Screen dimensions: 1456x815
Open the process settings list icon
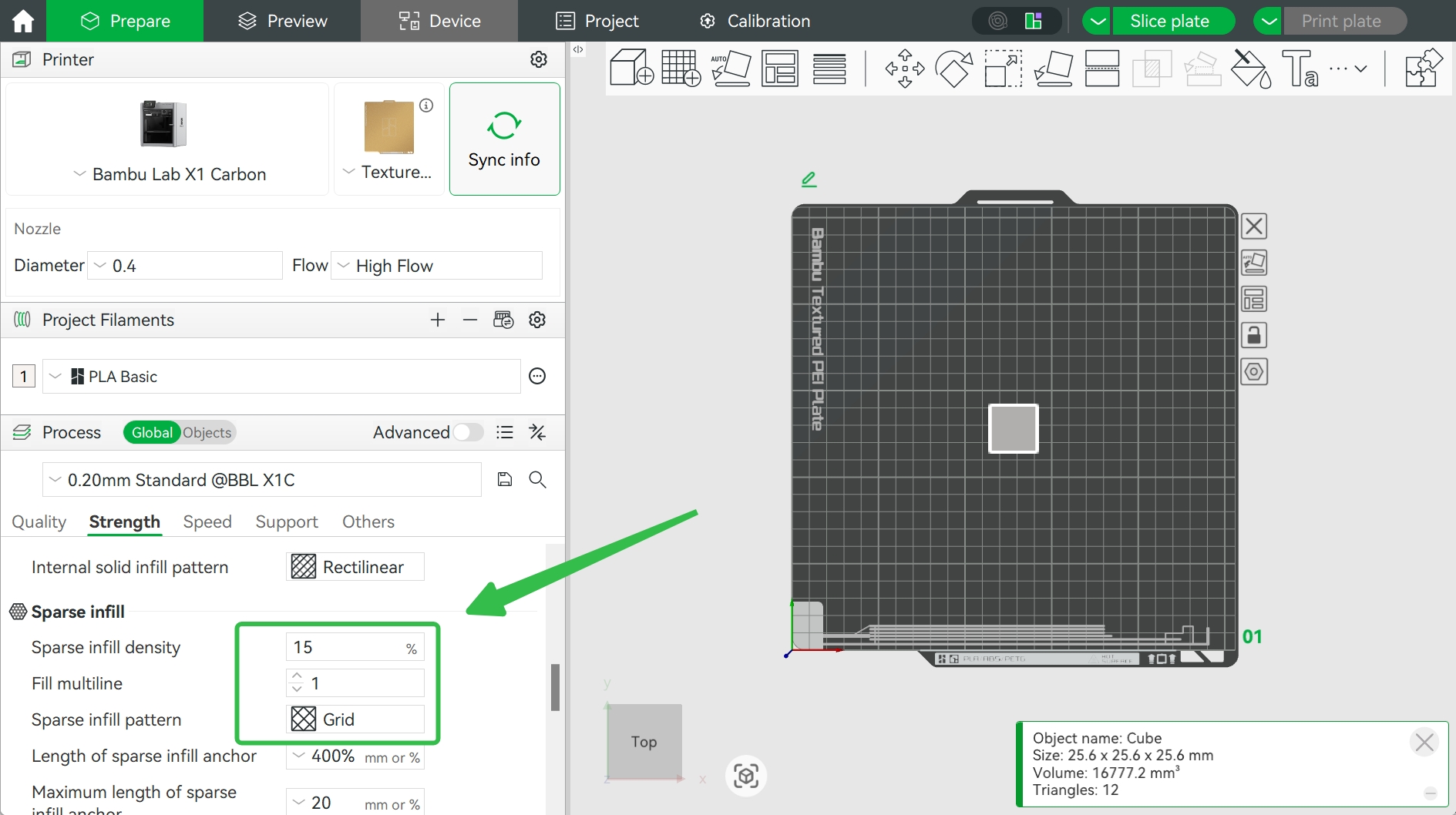pos(505,433)
